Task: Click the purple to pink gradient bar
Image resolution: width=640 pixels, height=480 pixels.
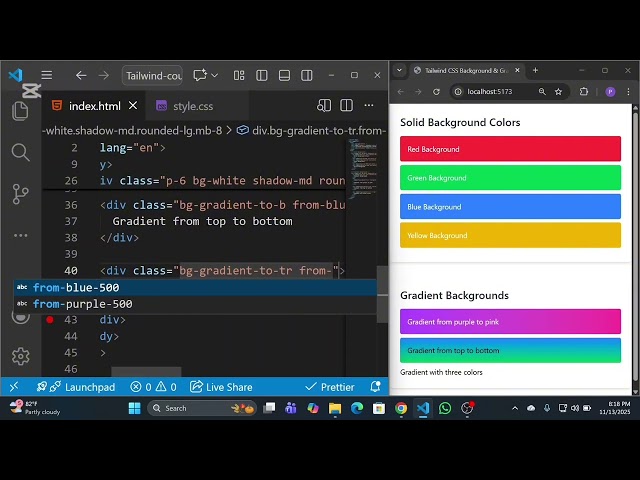Action: [x=510, y=322]
